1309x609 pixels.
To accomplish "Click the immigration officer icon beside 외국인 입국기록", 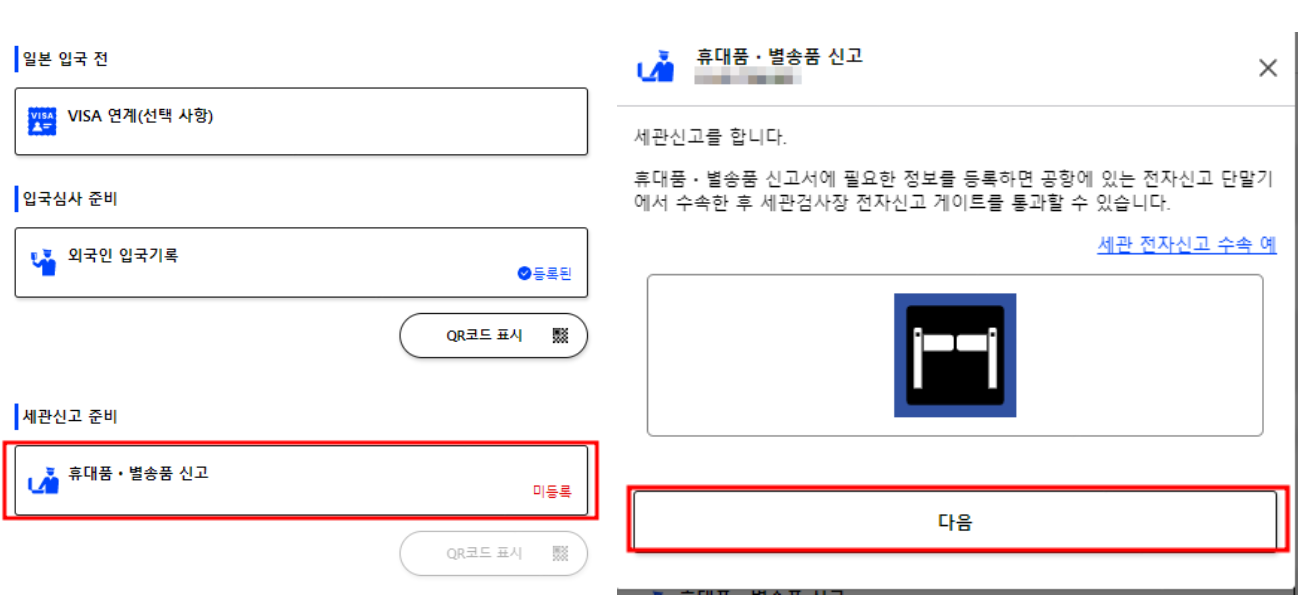I will (x=43, y=262).
